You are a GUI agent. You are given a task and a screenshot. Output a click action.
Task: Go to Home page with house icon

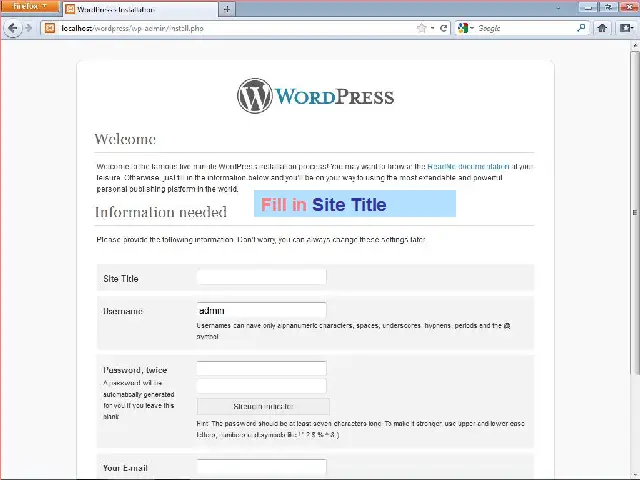[602, 28]
